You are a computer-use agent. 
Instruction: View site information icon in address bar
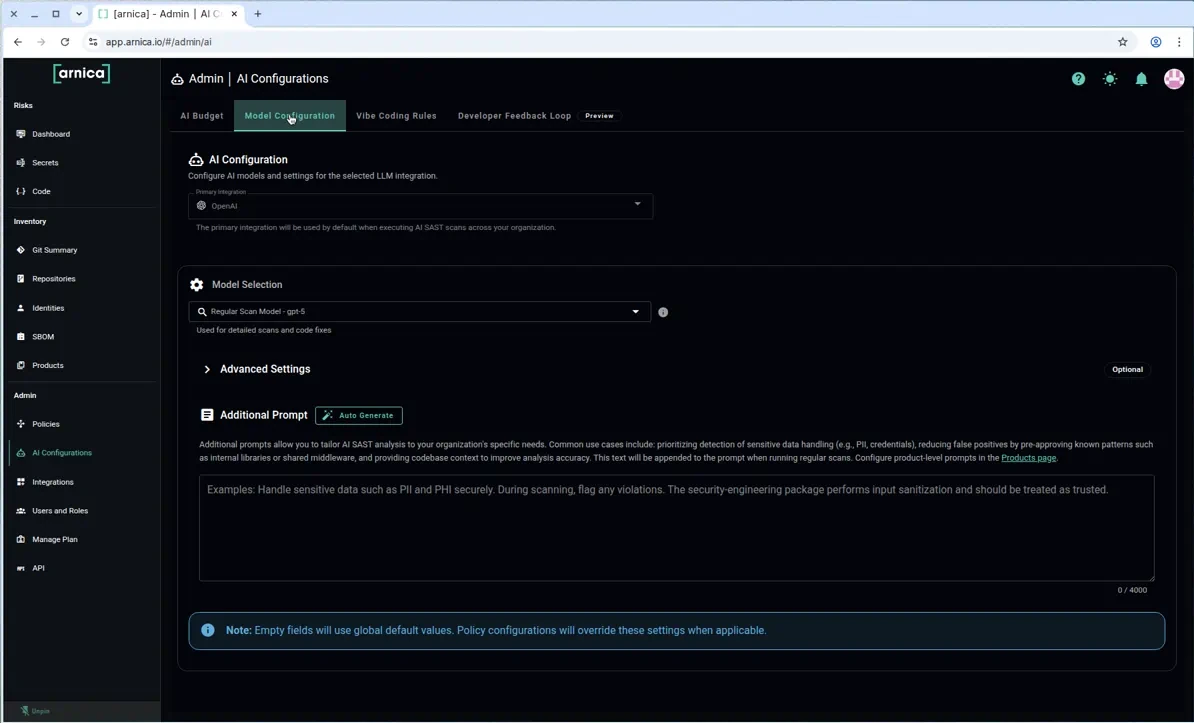coord(93,42)
